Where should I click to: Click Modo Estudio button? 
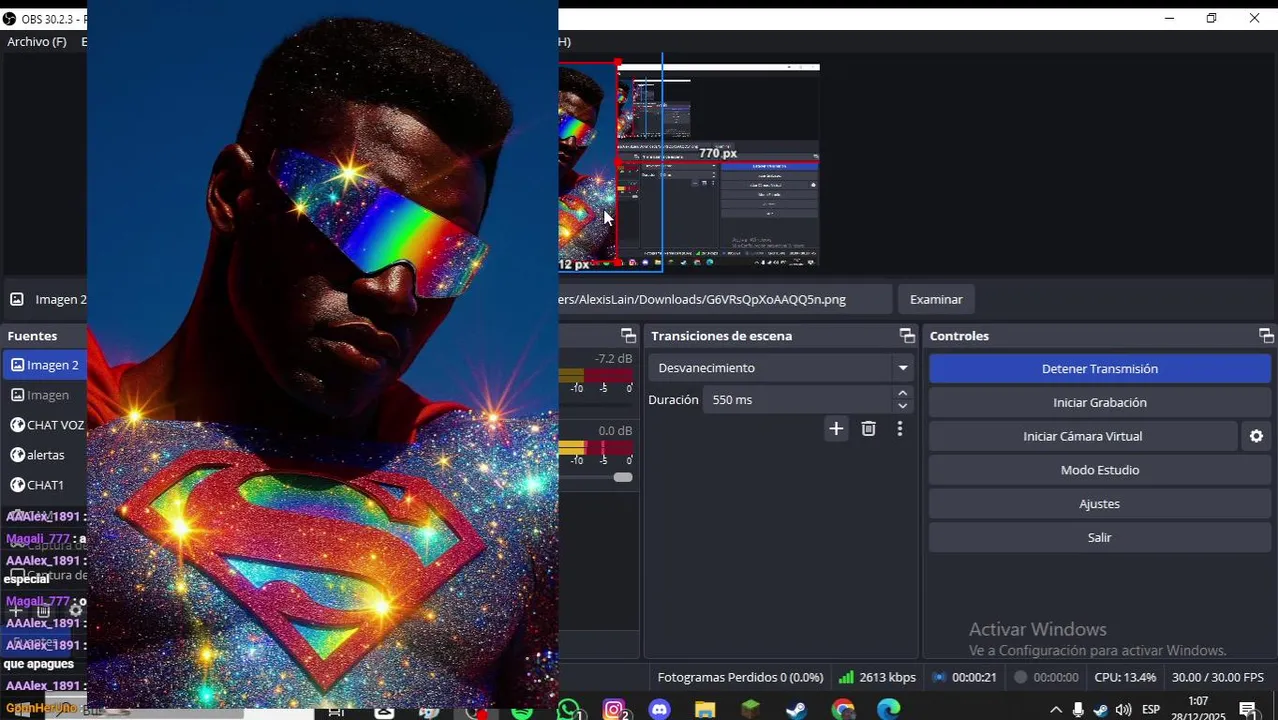click(1100, 470)
